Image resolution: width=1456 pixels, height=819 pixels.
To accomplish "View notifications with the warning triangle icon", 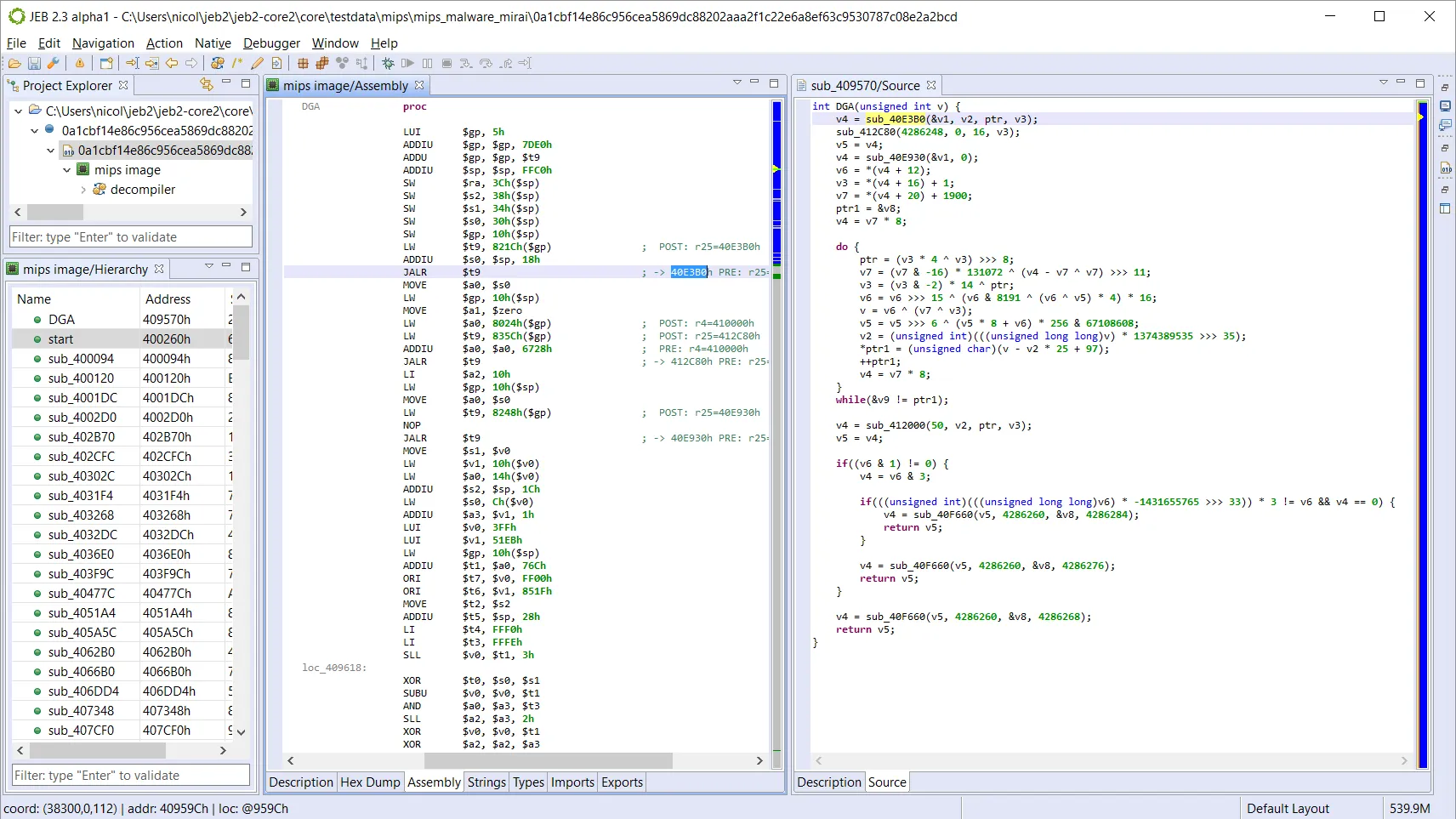I will [79, 62].
